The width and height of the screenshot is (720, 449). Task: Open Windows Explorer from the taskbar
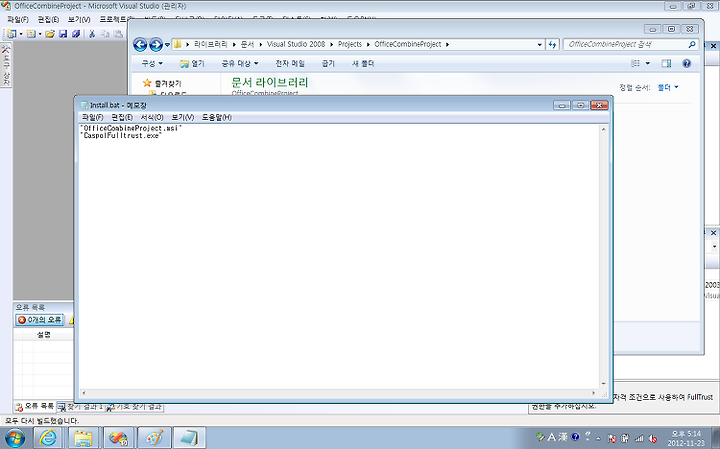[83, 438]
